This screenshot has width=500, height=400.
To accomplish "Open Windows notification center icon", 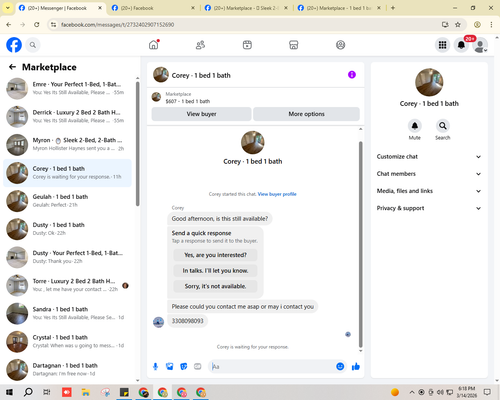I will (x=487, y=392).
